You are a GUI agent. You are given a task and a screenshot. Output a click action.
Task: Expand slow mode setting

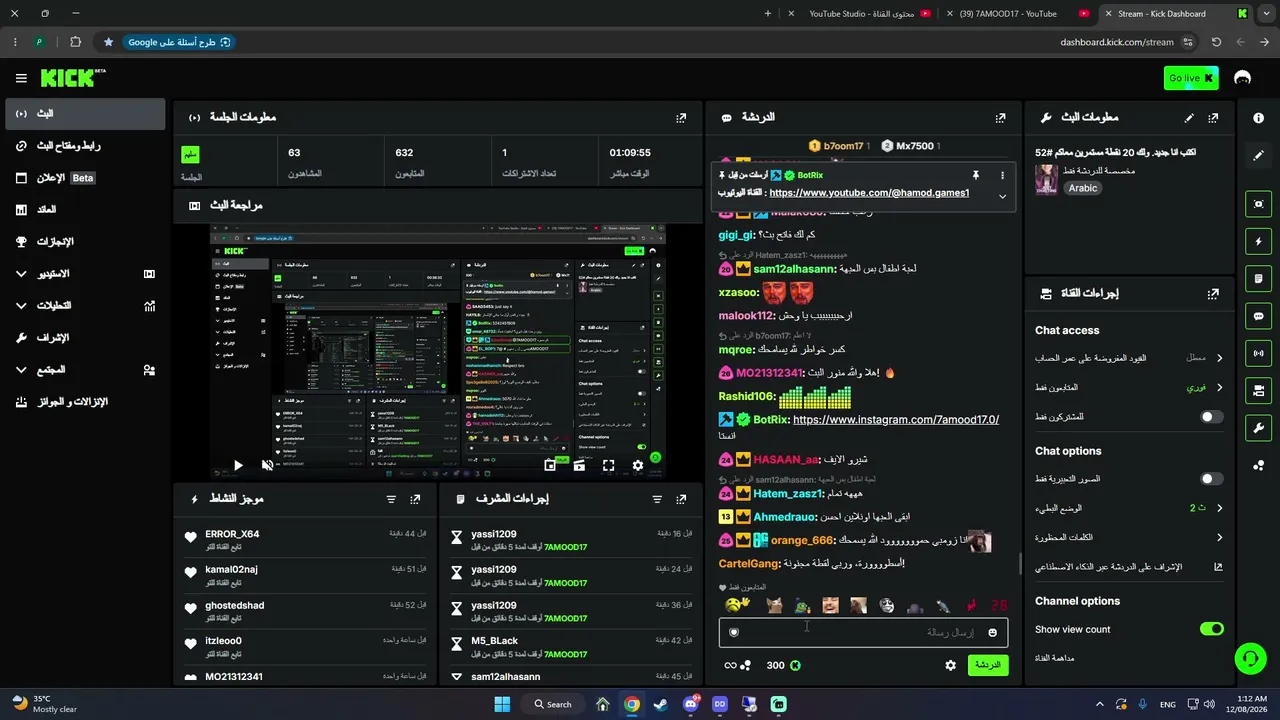click(1129, 508)
